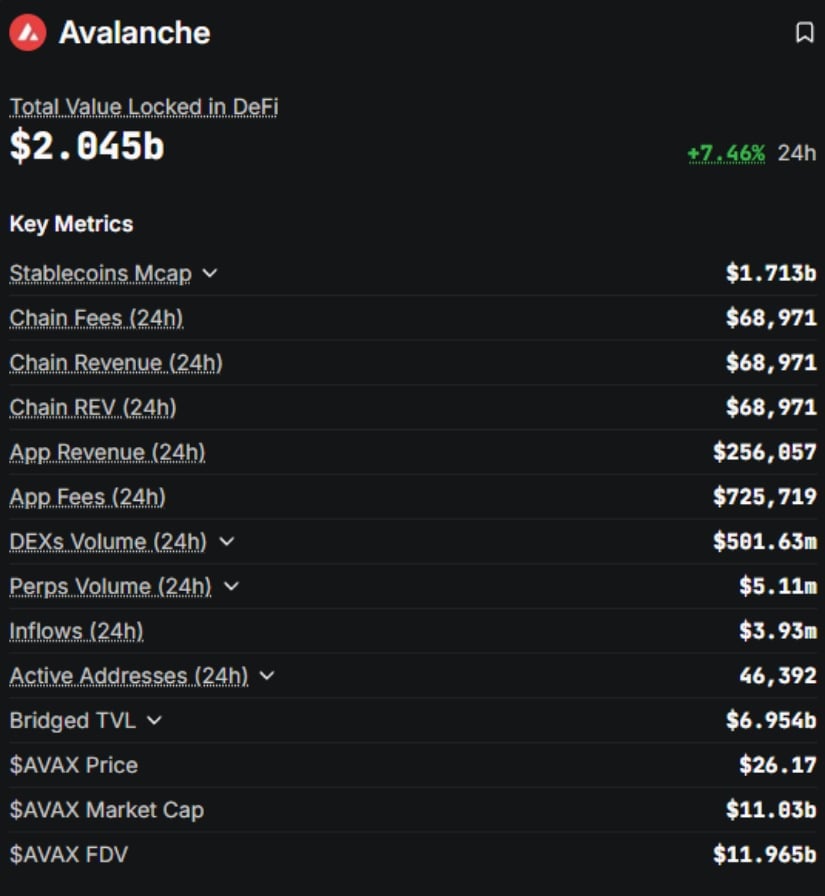Click the +7.46% 24h change value
The height and width of the screenshot is (896, 825).
point(726,153)
